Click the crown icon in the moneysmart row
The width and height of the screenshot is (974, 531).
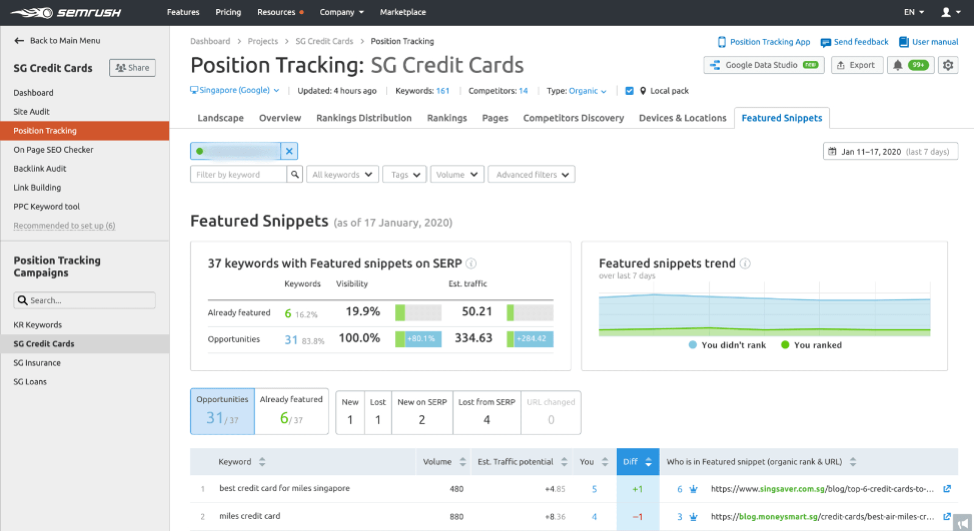pyautogui.click(x=693, y=516)
